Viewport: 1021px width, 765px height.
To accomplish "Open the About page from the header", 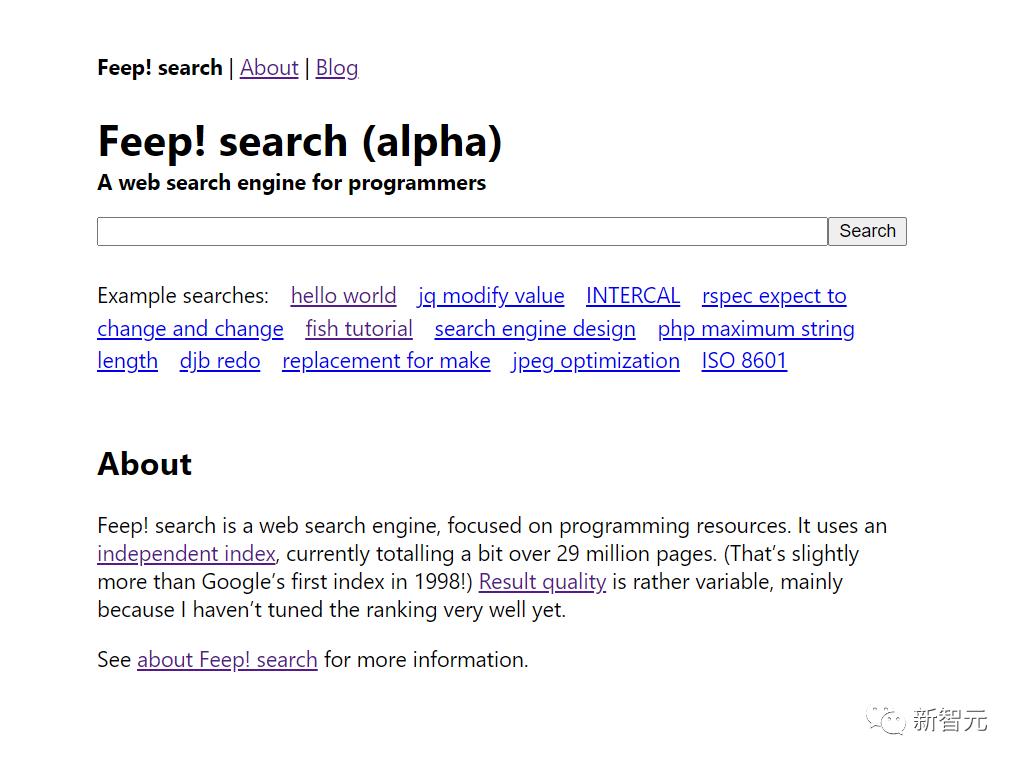I will [x=269, y=67].
